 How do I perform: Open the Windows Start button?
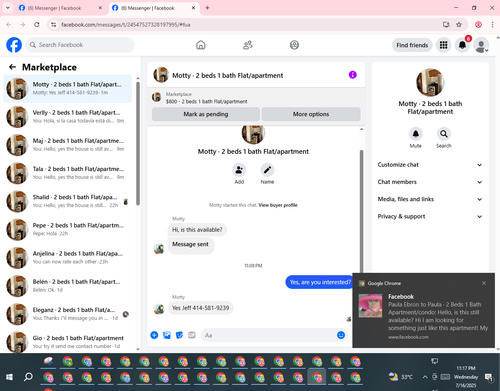coord(9,377)
